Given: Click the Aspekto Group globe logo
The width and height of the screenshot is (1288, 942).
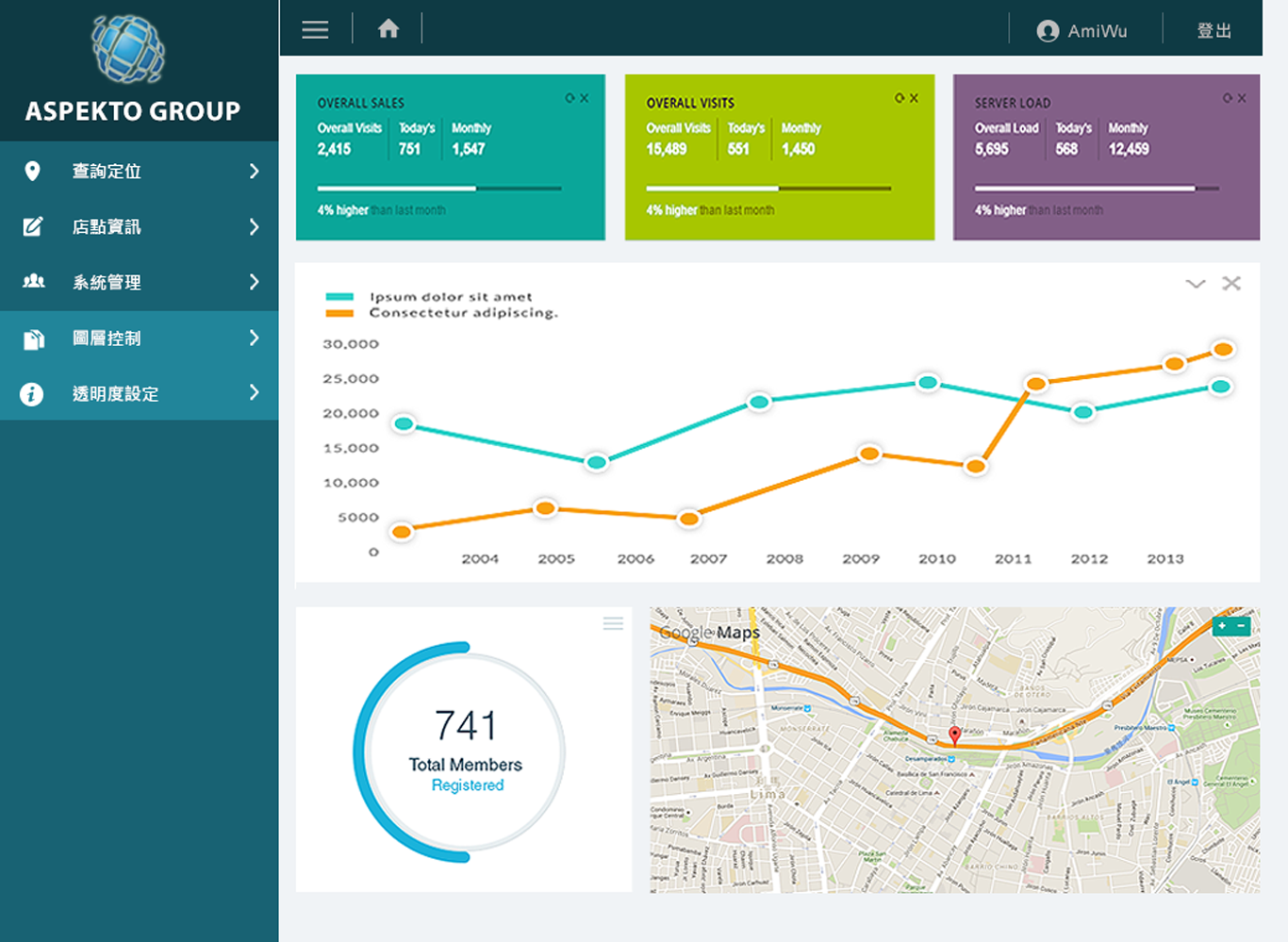Looking at the screenshot, I should click(128, 49).
